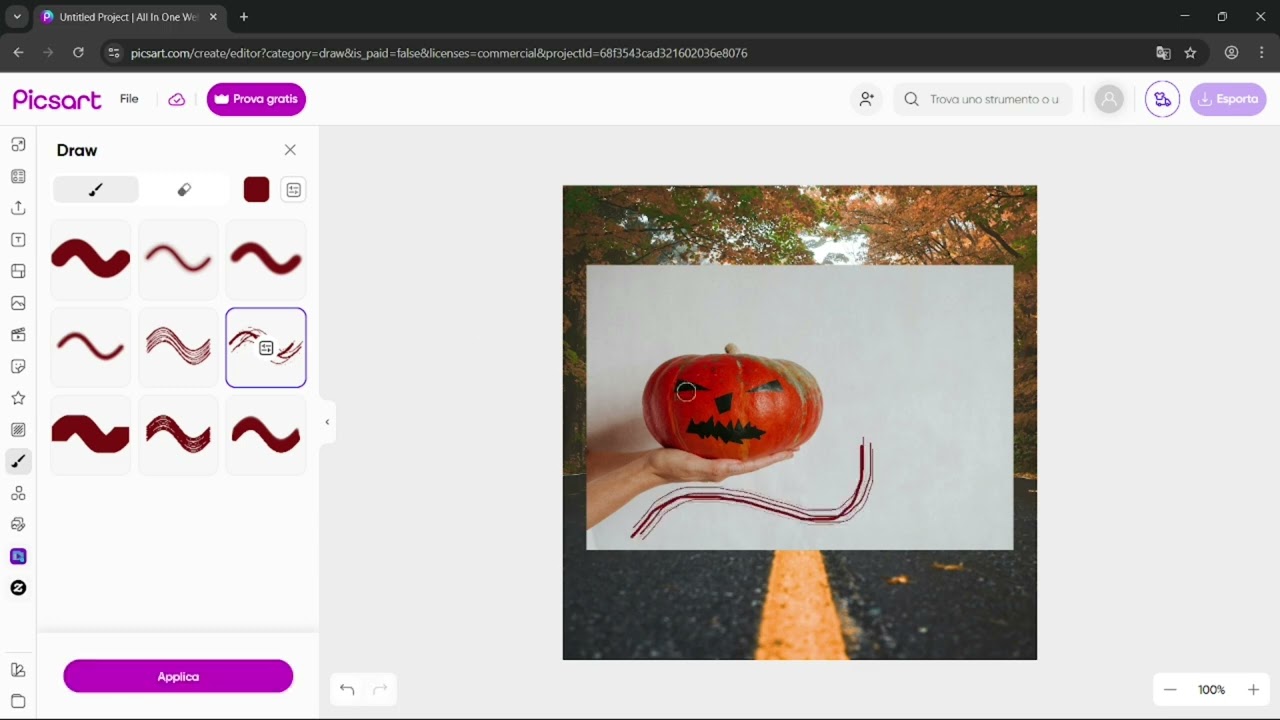Switch to the eraser mode in the Draw panel
The height and width of the screenshot is (720, 1280).
point(184,190)
